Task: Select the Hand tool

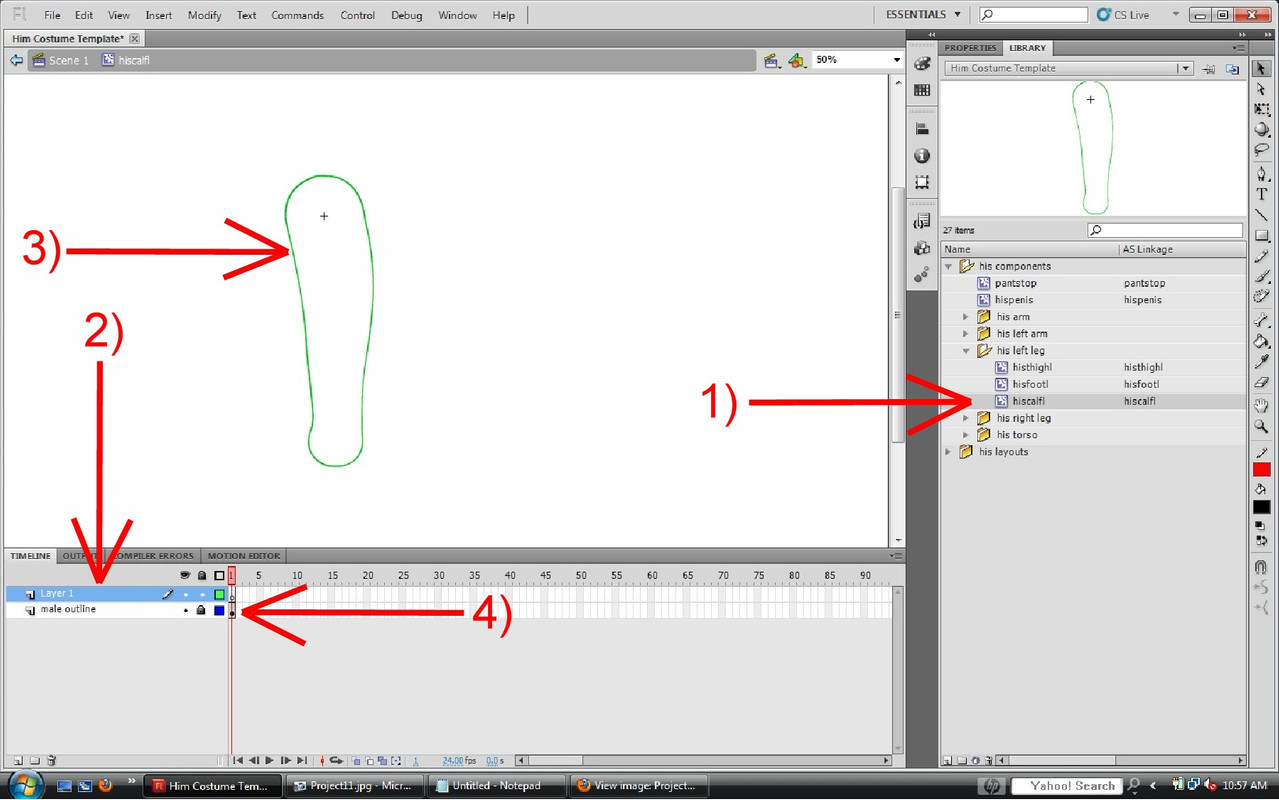Action: 1261,405
